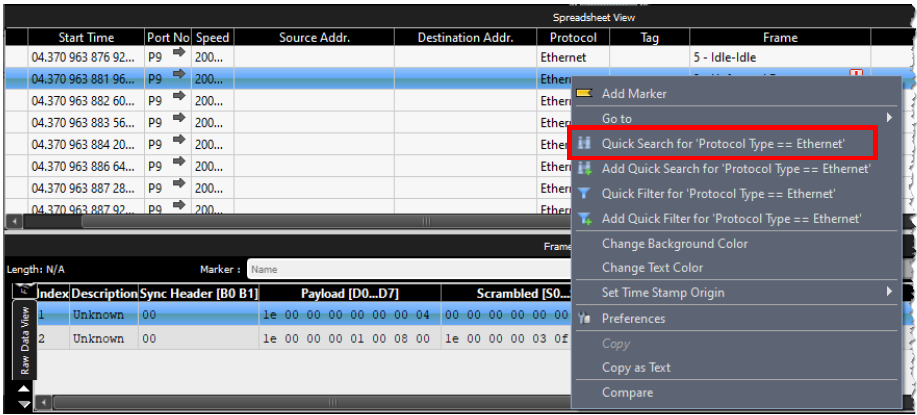The height and width of the screenshot is (415, 917).
Task: Expand the Set Time Stamp Origin arrow
Action: [890, 292]
